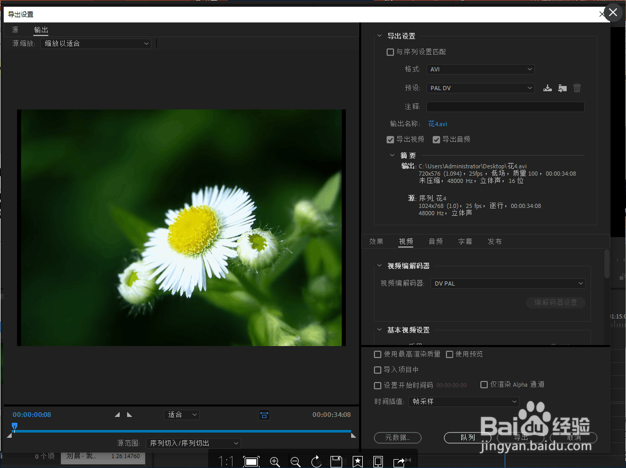
Task: Open the 适合 zoom level dropdown
Action: click(182, 414)
